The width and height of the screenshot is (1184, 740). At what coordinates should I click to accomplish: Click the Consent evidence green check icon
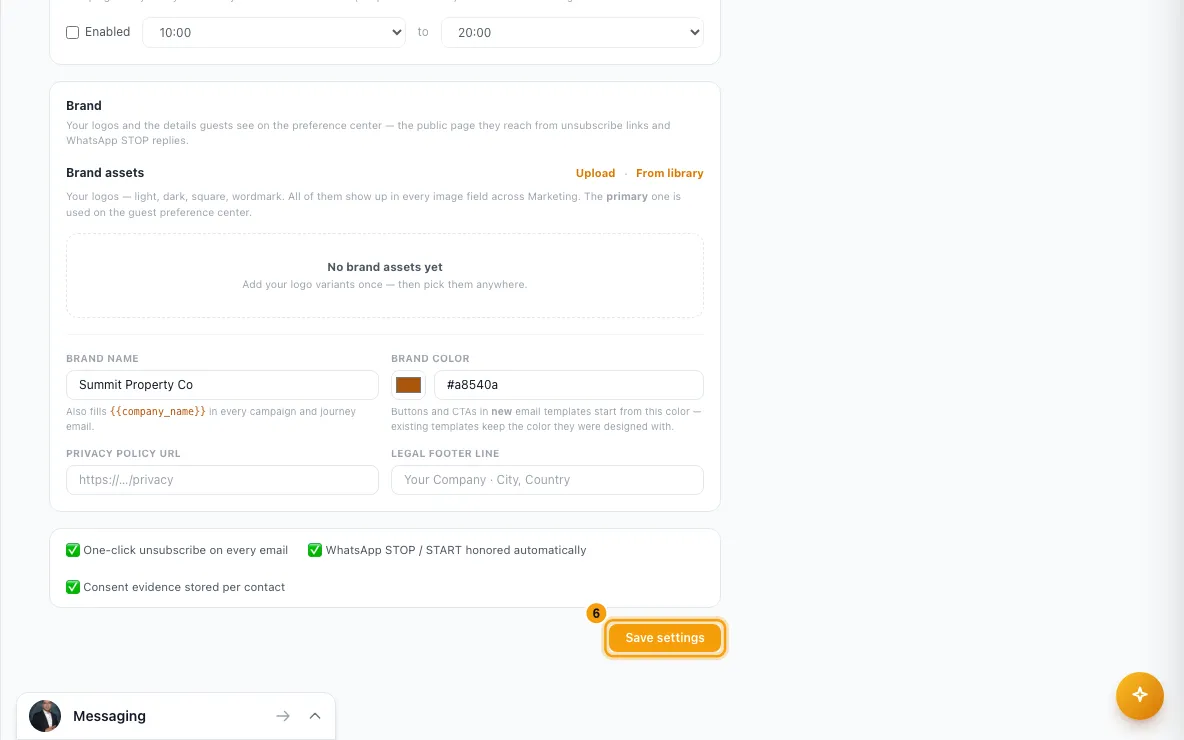73,587
